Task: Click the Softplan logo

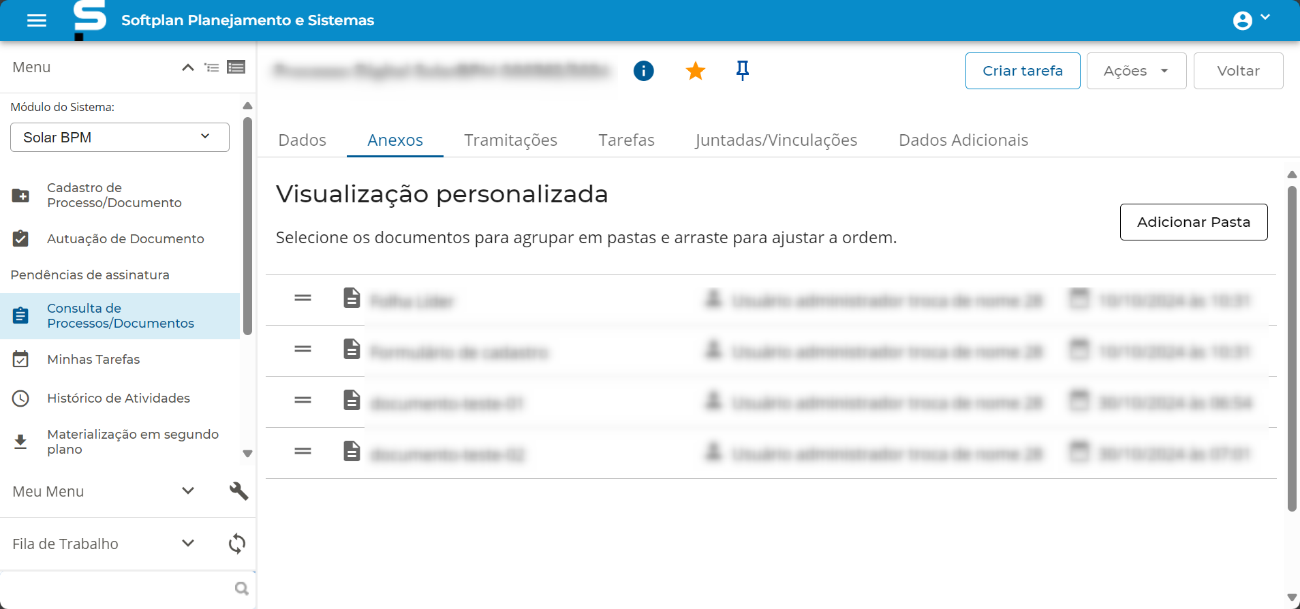Action: (88, 19)
